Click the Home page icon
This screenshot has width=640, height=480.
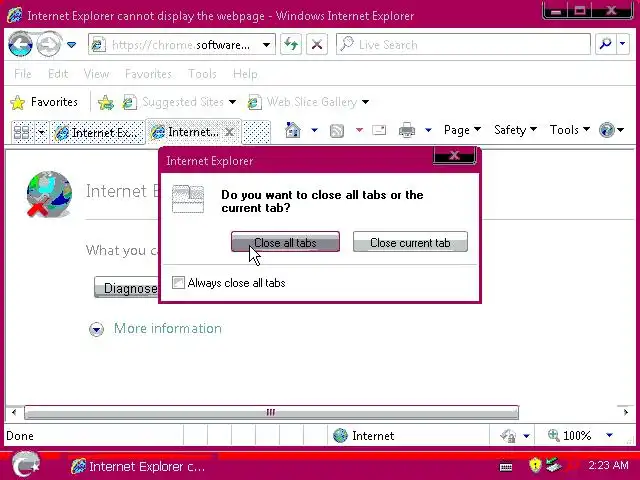click(x=293, y=130)
